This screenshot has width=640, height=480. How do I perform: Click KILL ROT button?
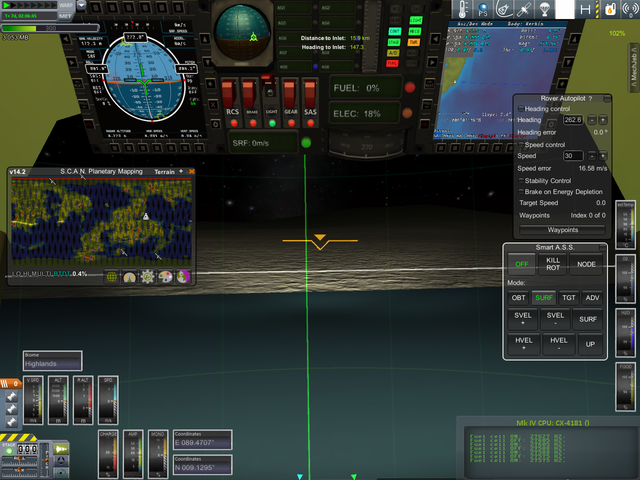click(553, 264)
